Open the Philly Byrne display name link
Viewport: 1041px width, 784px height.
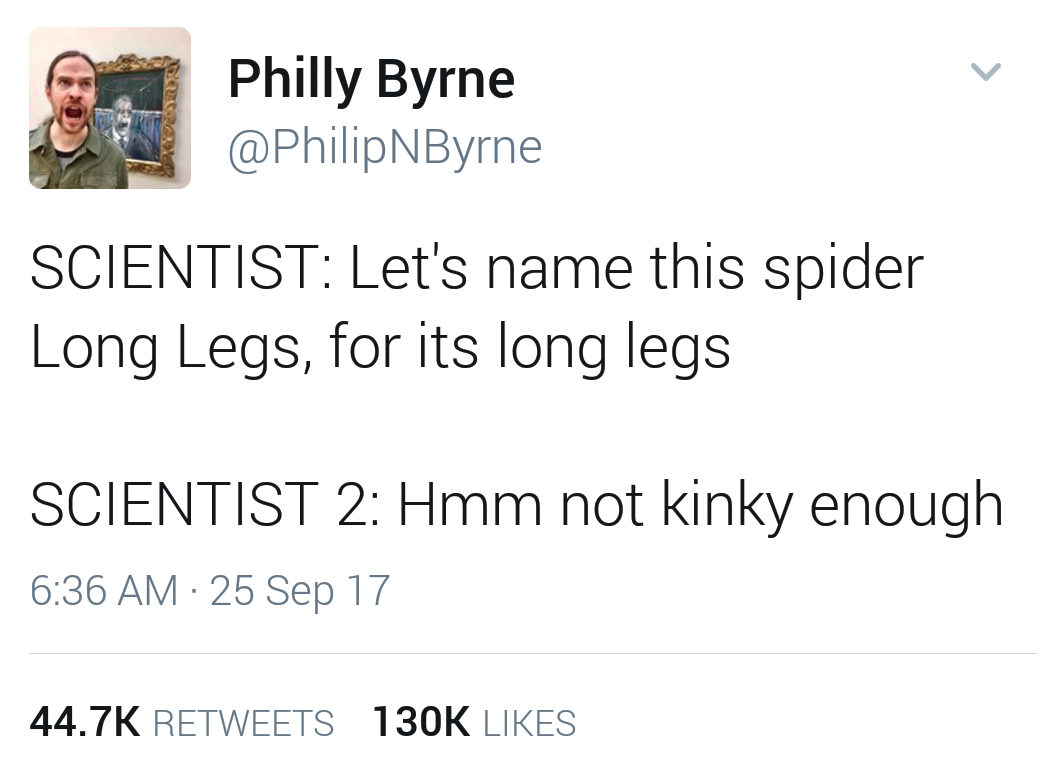[x=371, y=79]
